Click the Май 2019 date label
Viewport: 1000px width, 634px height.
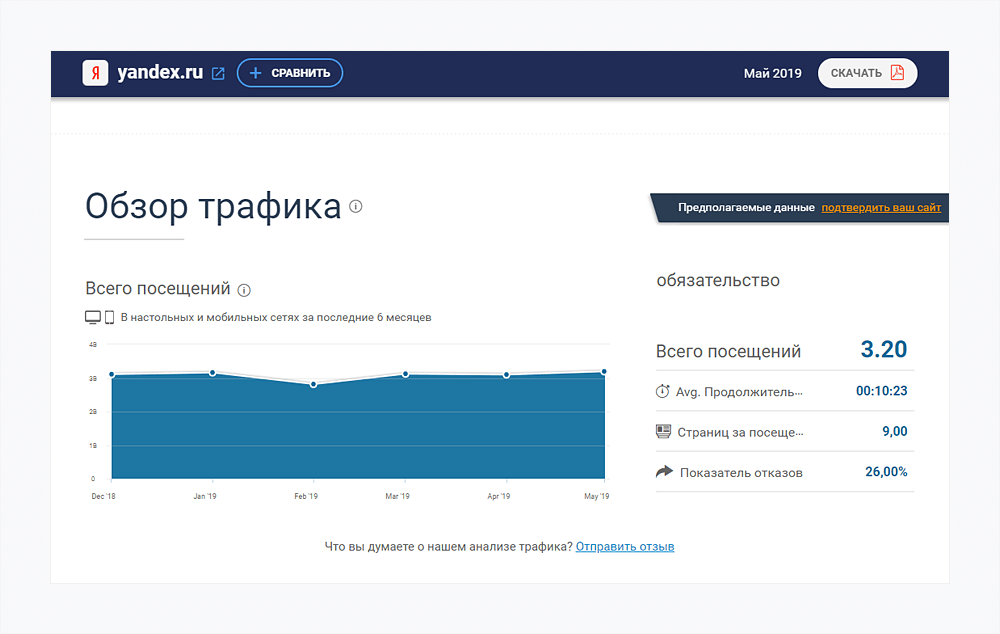tap(772, 73)
